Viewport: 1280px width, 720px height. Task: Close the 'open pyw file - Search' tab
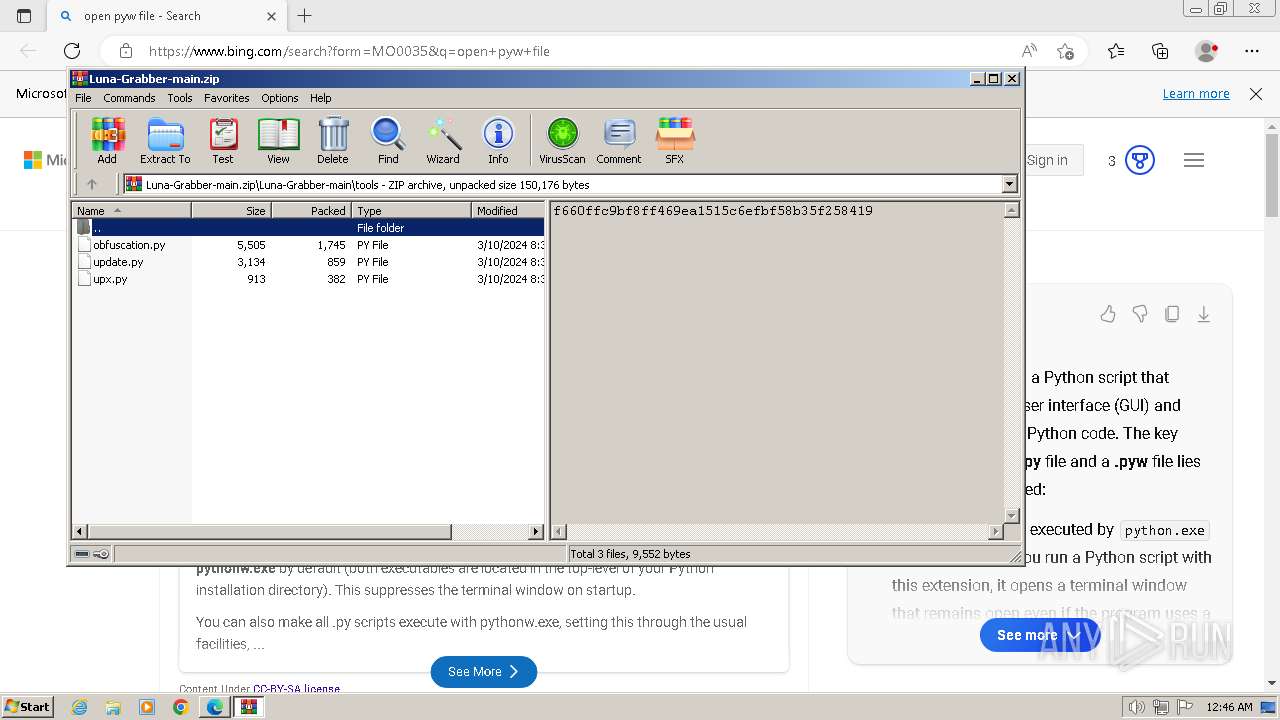click(271, 16)
